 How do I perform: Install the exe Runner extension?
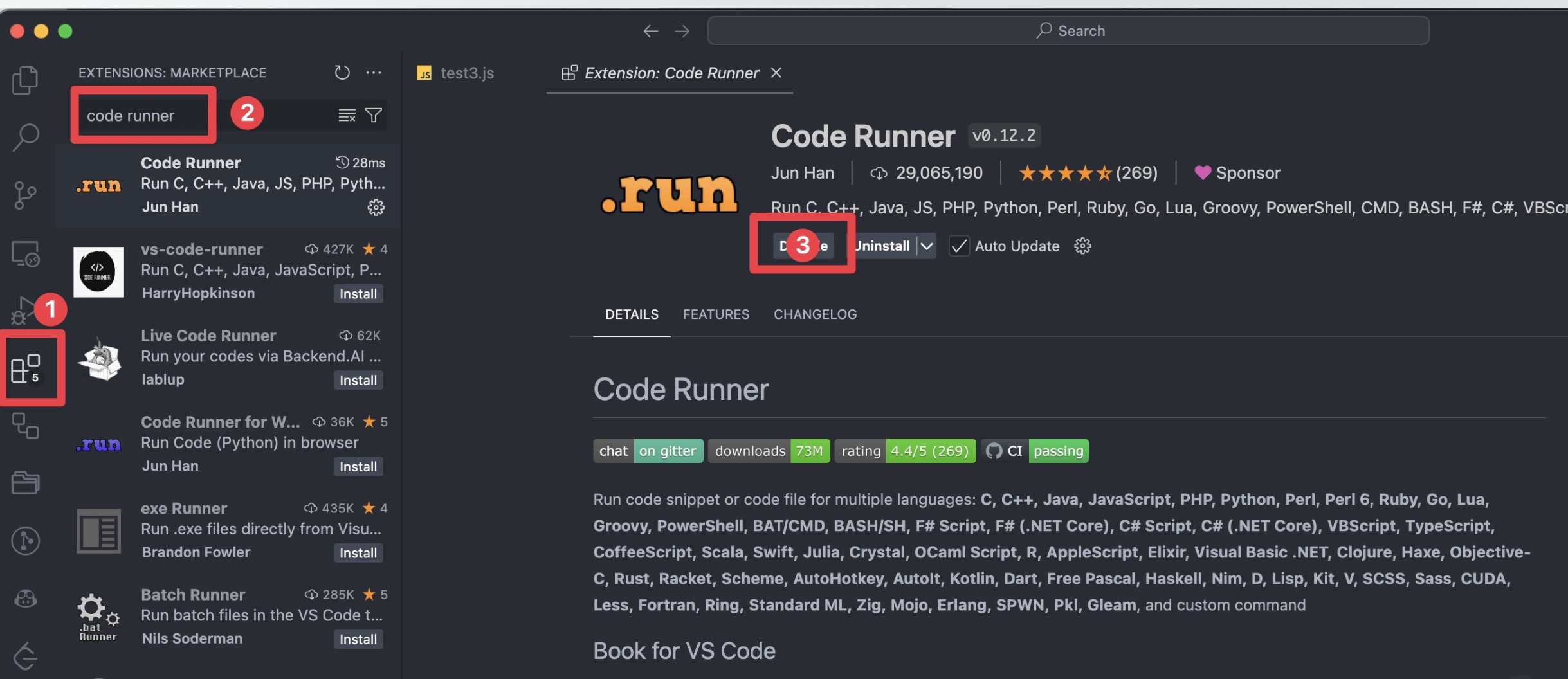click(x=358, y=552)
